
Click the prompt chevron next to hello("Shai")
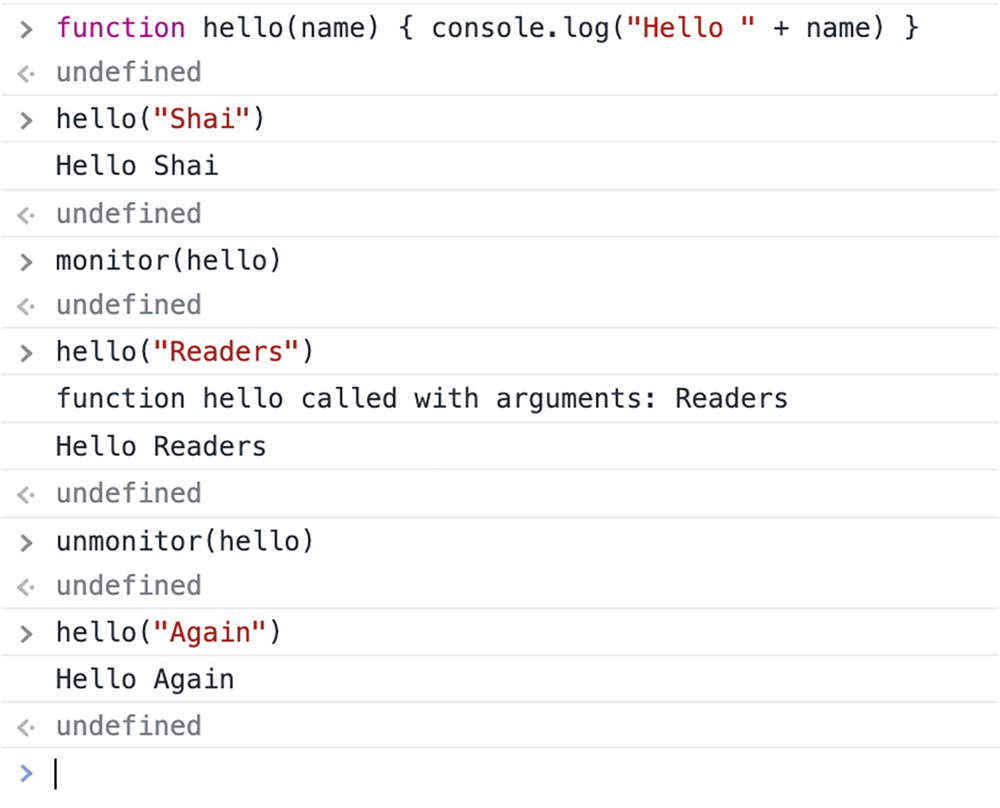pyautogui.click(x=27, y=120)
